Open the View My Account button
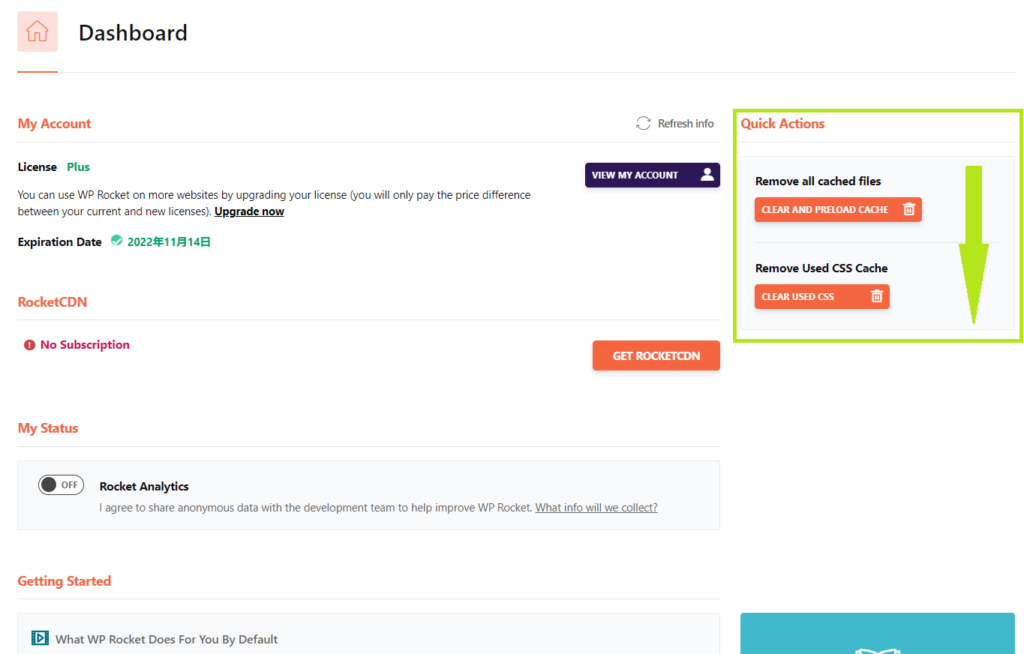Image resolution: width=1024 pixels, height=654 pixels. coord(651,175)
